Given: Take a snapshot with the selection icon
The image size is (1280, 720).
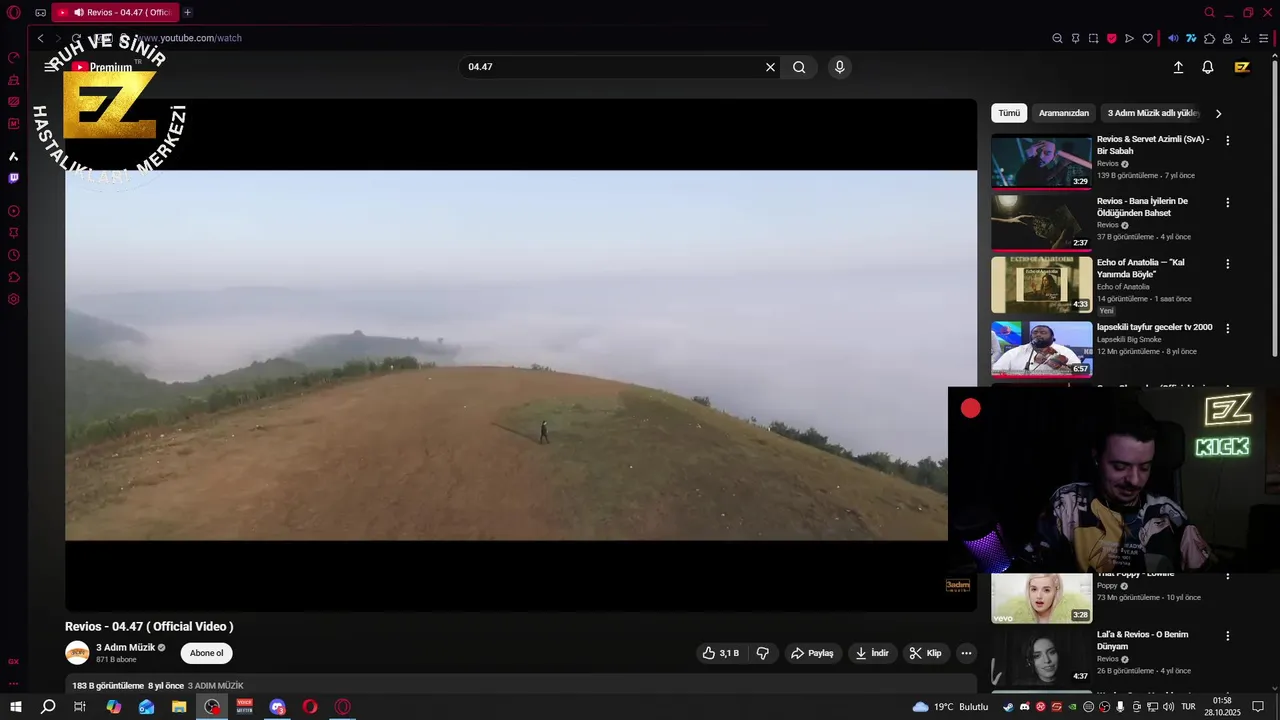Looking at the screenshot, I should [1093, 38].
